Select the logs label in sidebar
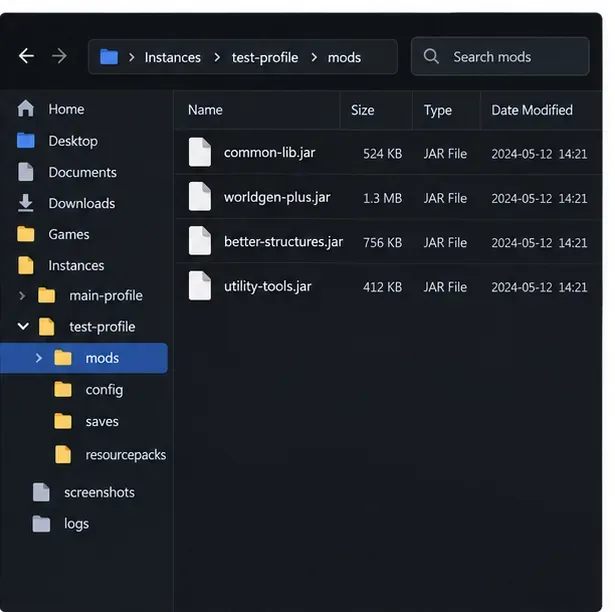The width and height of the screenshot is (615, 612). click(76, 524)
